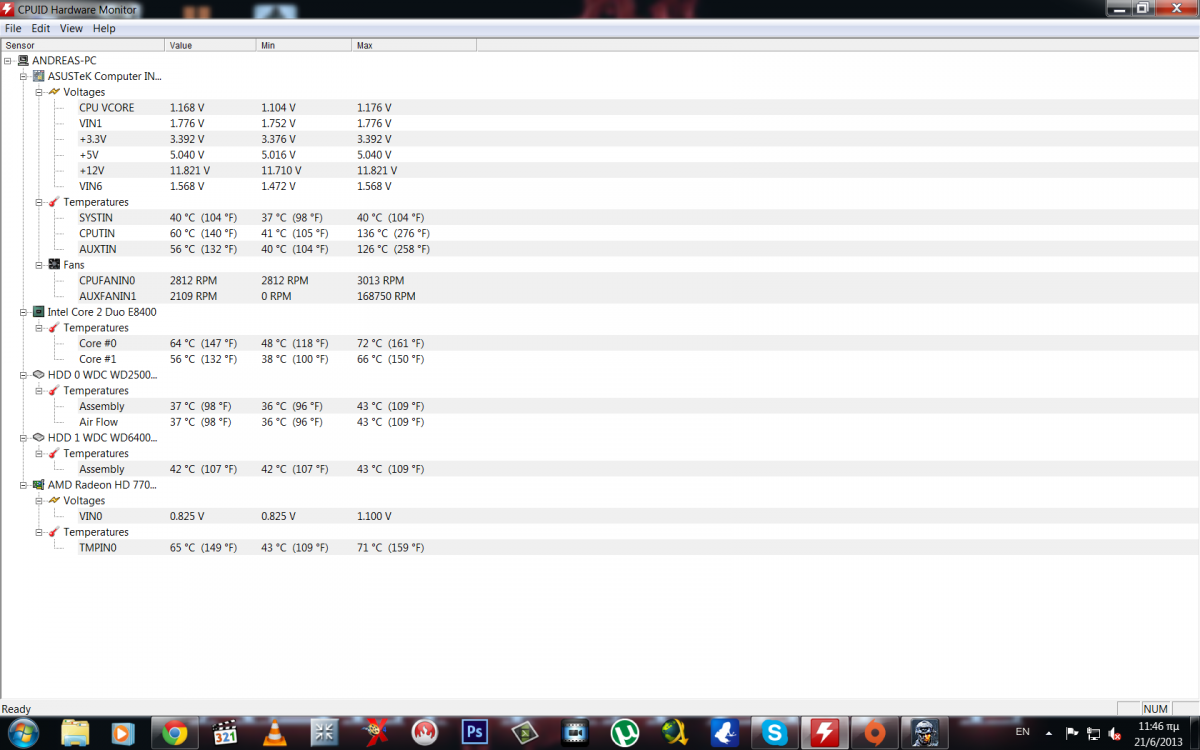Click the Min column header

click(x=304, y=45)
